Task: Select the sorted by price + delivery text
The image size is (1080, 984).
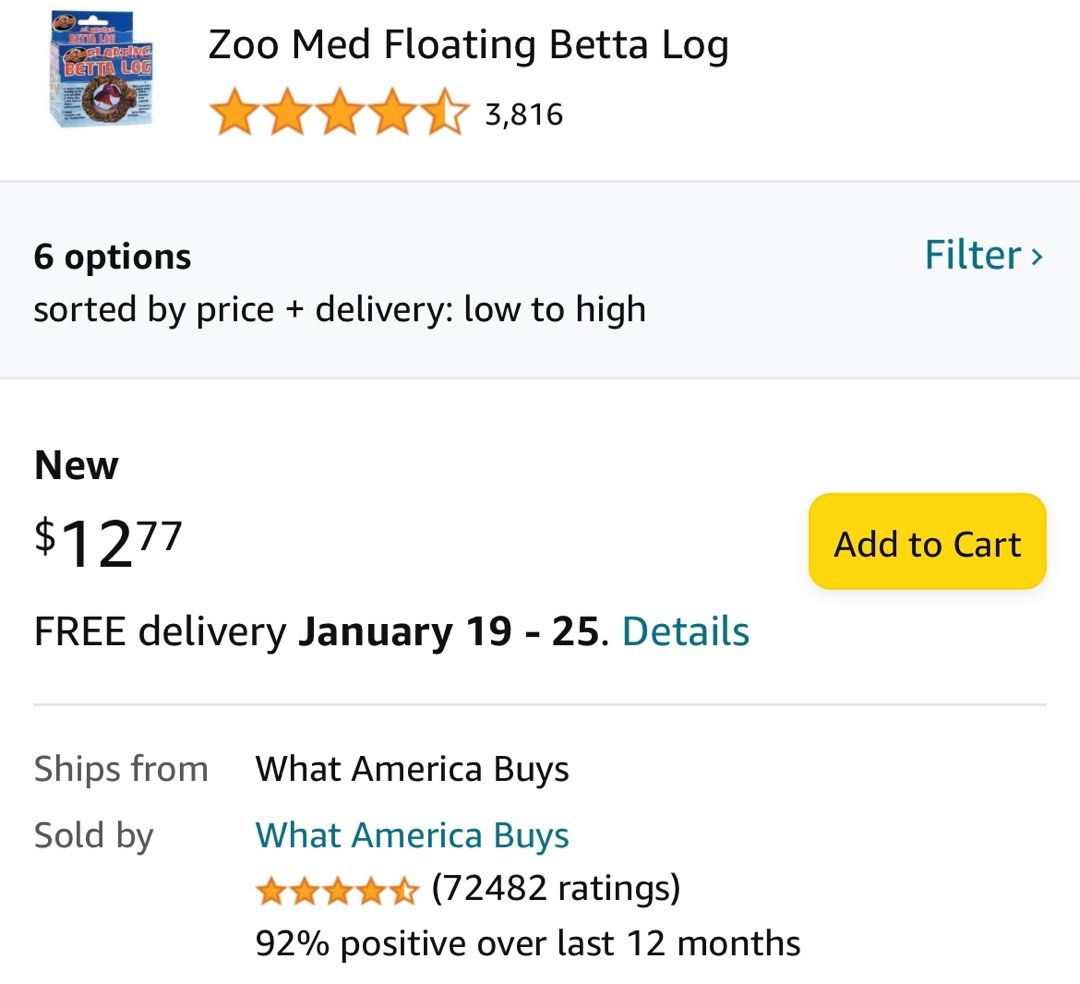Action: click(338, 308)
